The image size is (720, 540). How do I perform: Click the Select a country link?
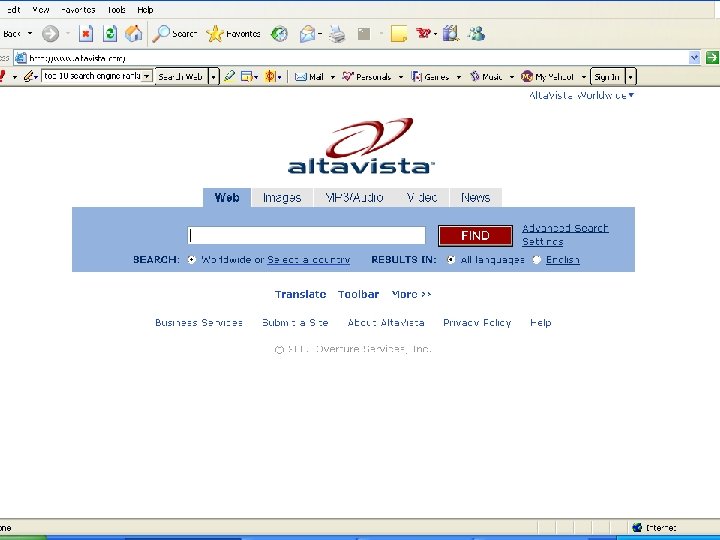click(309, 260)
